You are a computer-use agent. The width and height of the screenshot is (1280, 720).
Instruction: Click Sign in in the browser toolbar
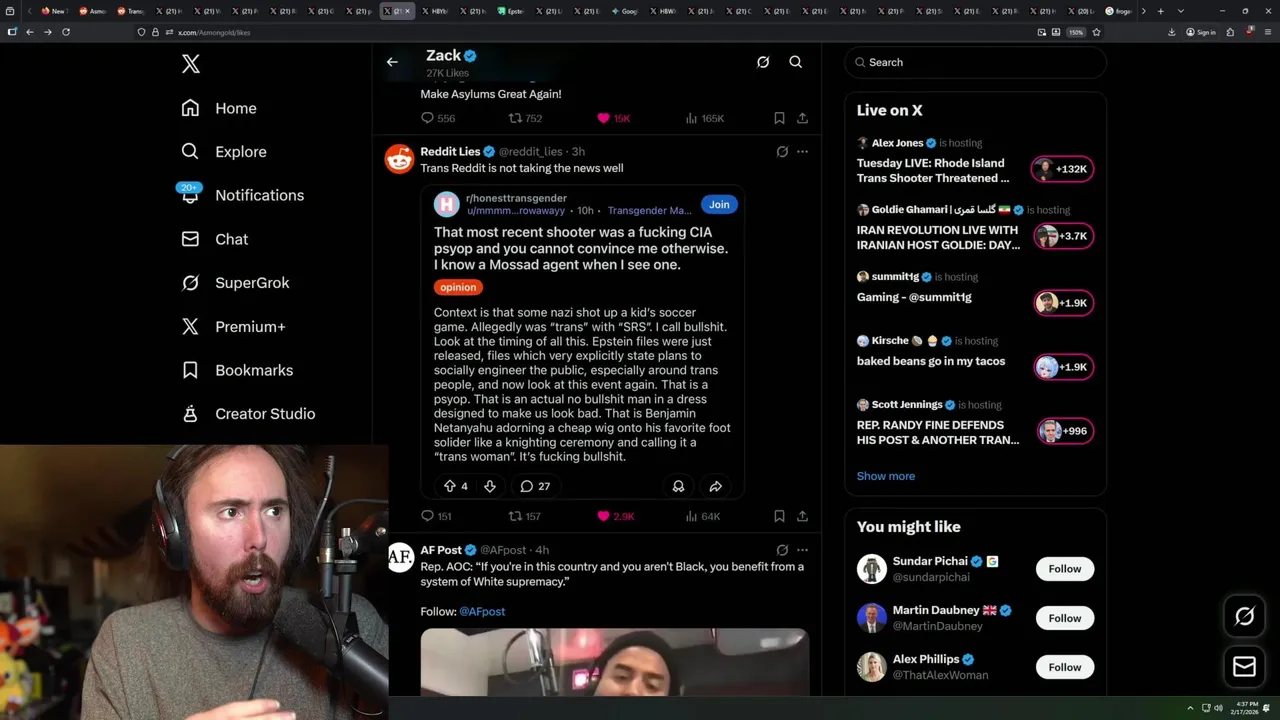point(1201,32)
